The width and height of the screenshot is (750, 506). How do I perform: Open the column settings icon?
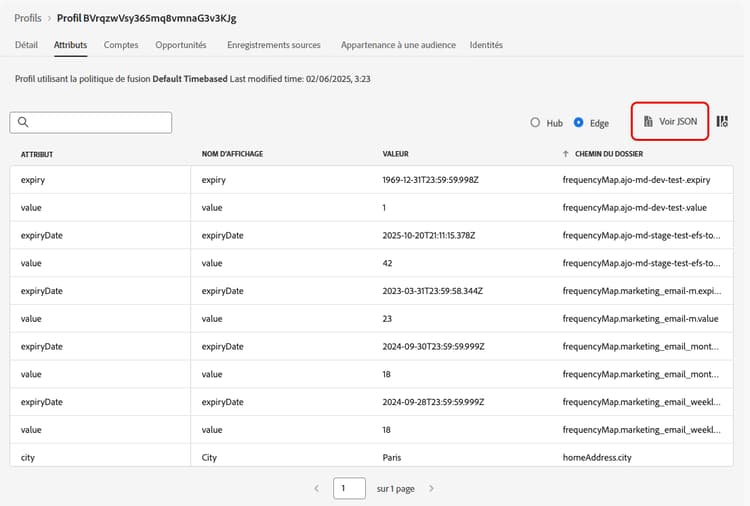[722, 121]
